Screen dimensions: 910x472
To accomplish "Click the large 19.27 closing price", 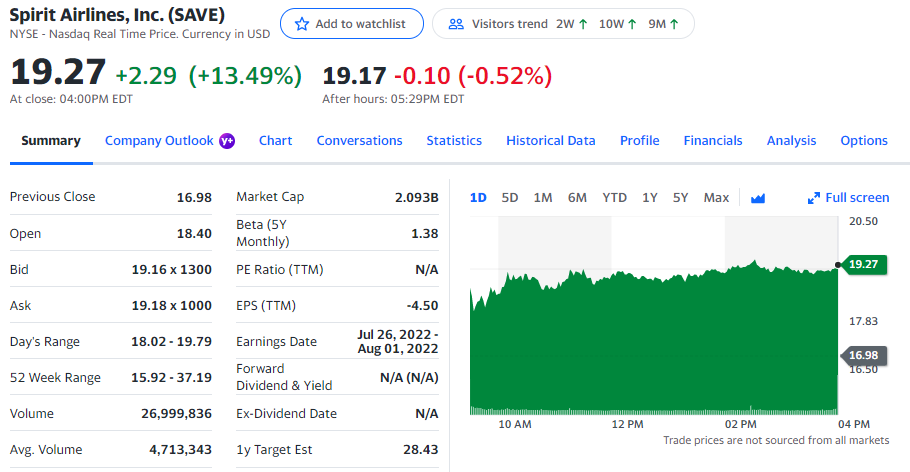I will click(58, 72).
